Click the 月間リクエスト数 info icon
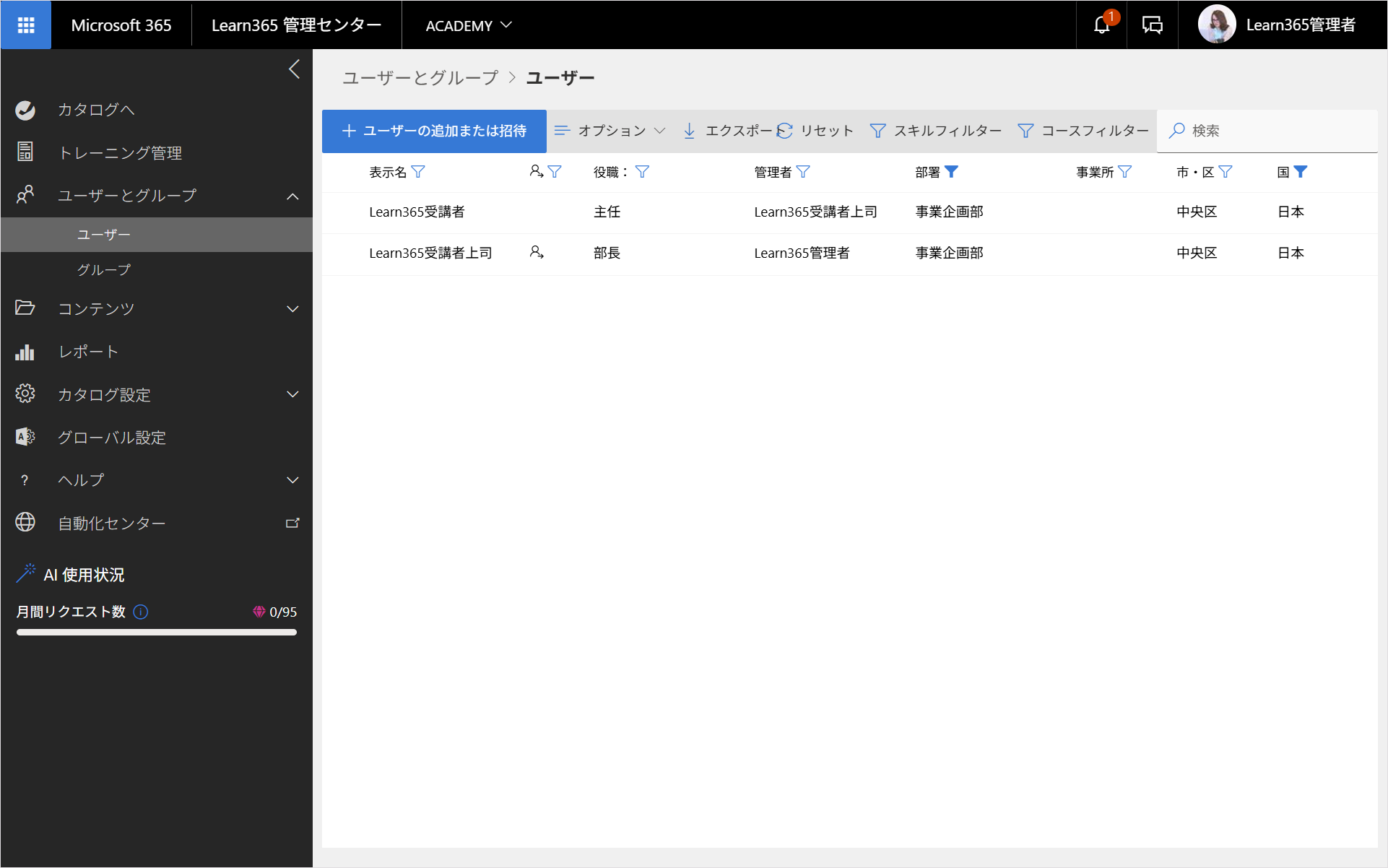The image size is (1388, 868). tap(141, 612)
